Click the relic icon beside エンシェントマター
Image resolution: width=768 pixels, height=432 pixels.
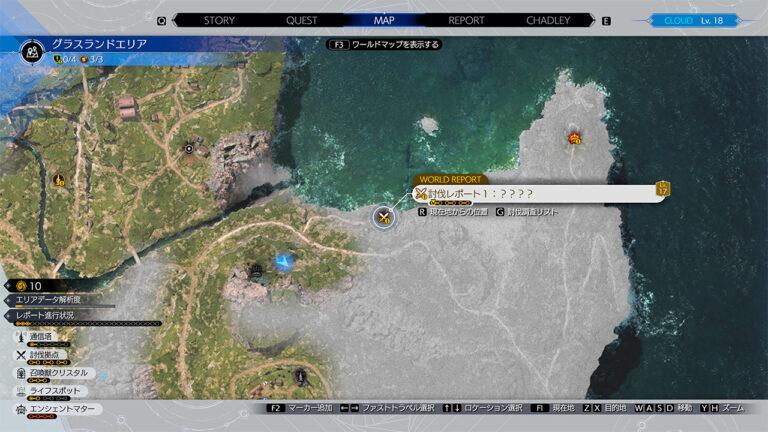21,409
